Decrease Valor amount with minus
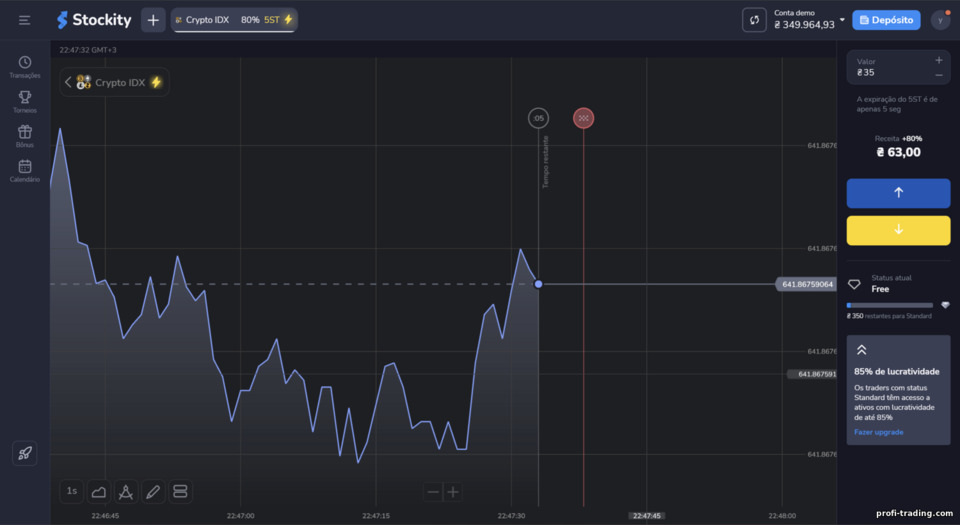This screenshot has height=525, width=960. tap(939, 75)
